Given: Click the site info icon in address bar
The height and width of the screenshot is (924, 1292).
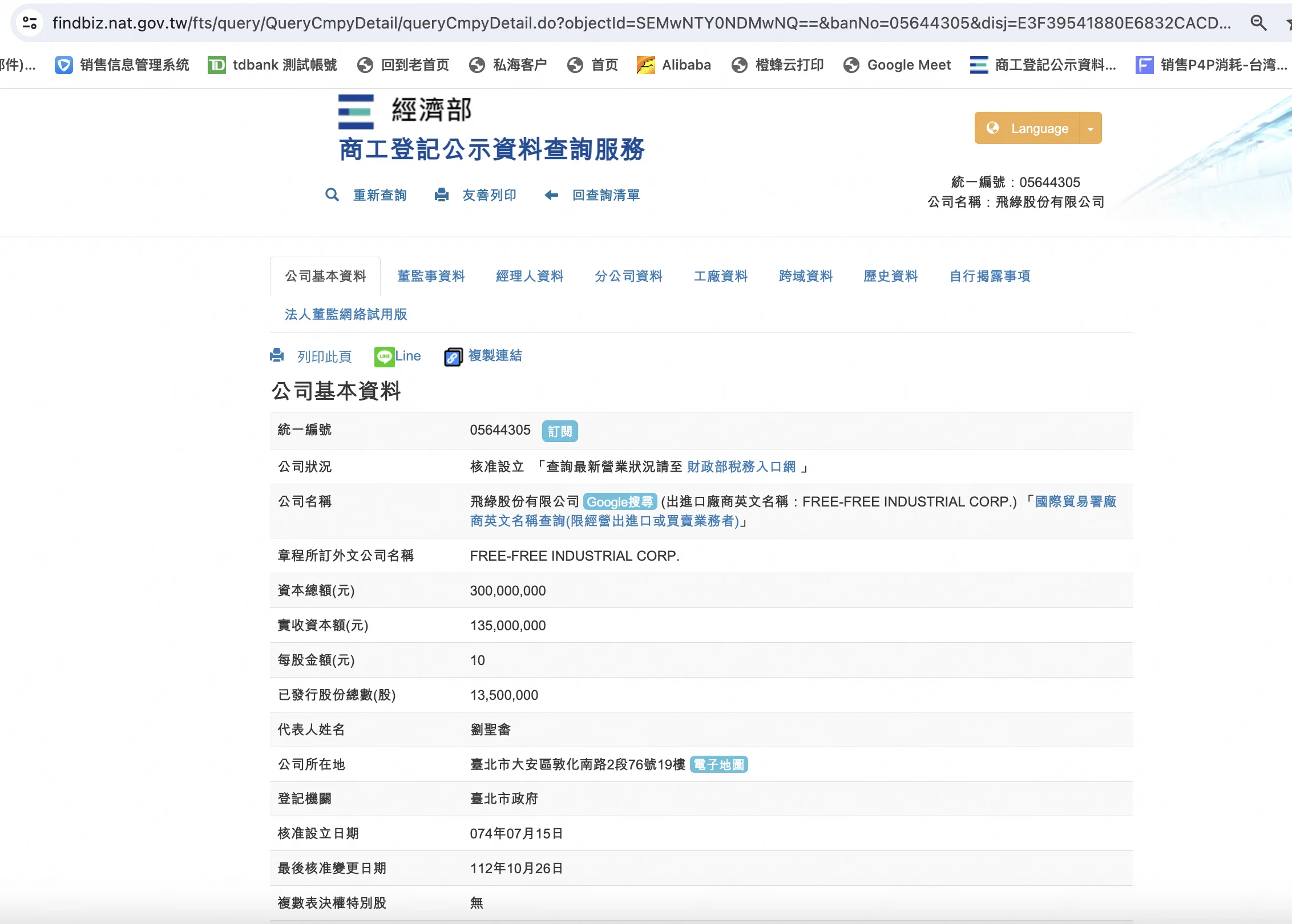Looking at the screenshot, I should [29, 23].
